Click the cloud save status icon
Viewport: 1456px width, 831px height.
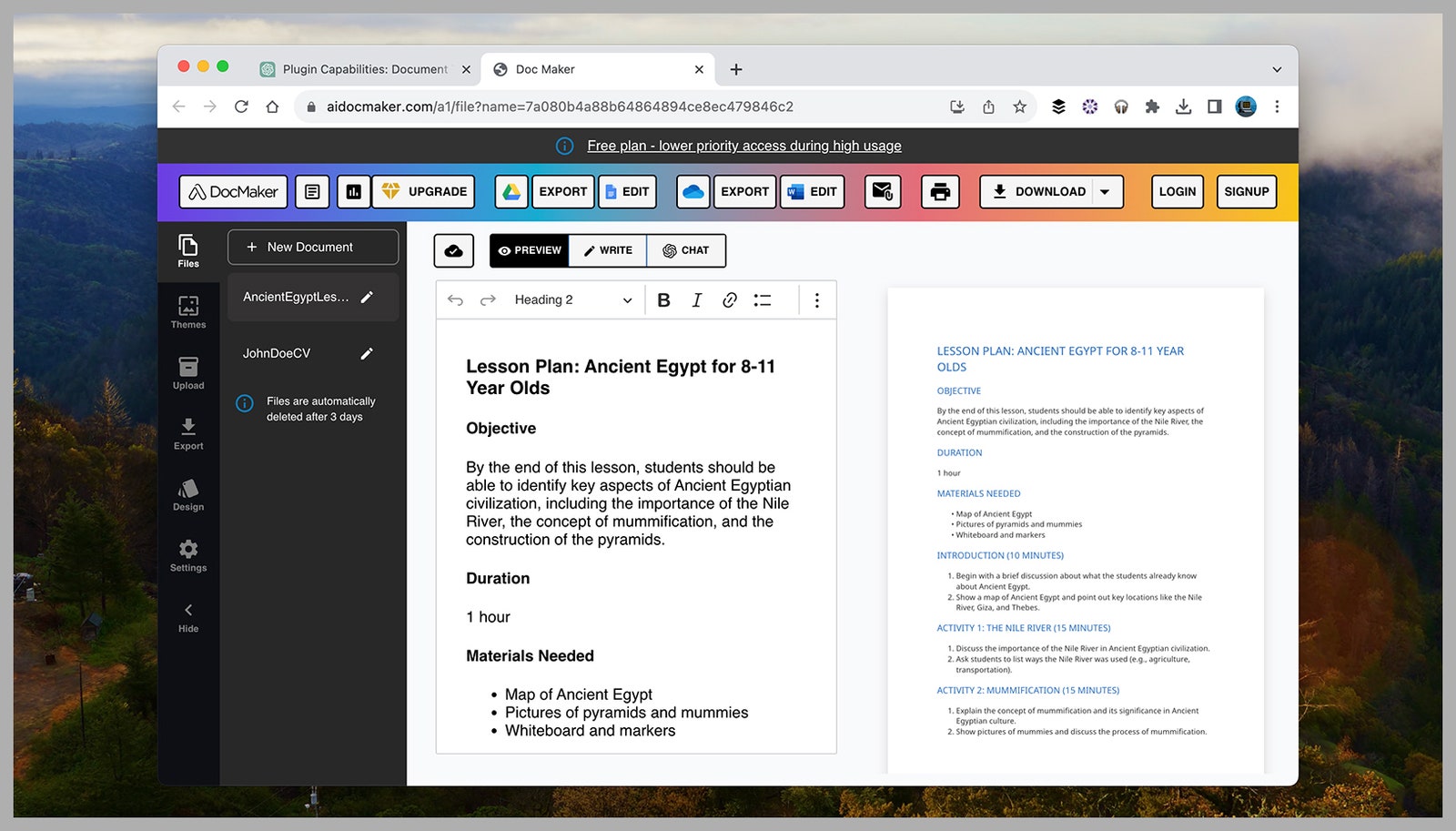tap(454, 250)
